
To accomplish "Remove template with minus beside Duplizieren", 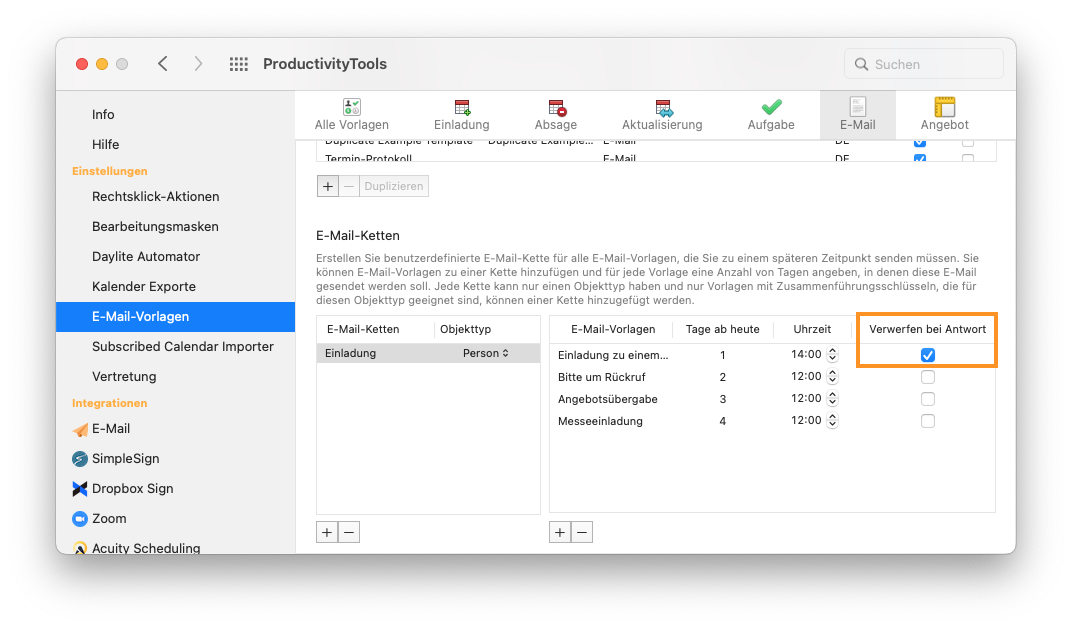I will pos(349,186).
